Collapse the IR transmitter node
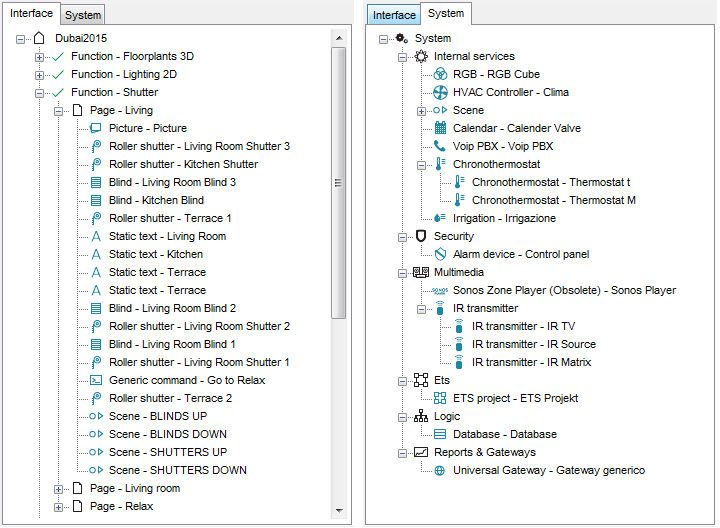This screenshot has height=528, width=720. (x=422, y=309)
